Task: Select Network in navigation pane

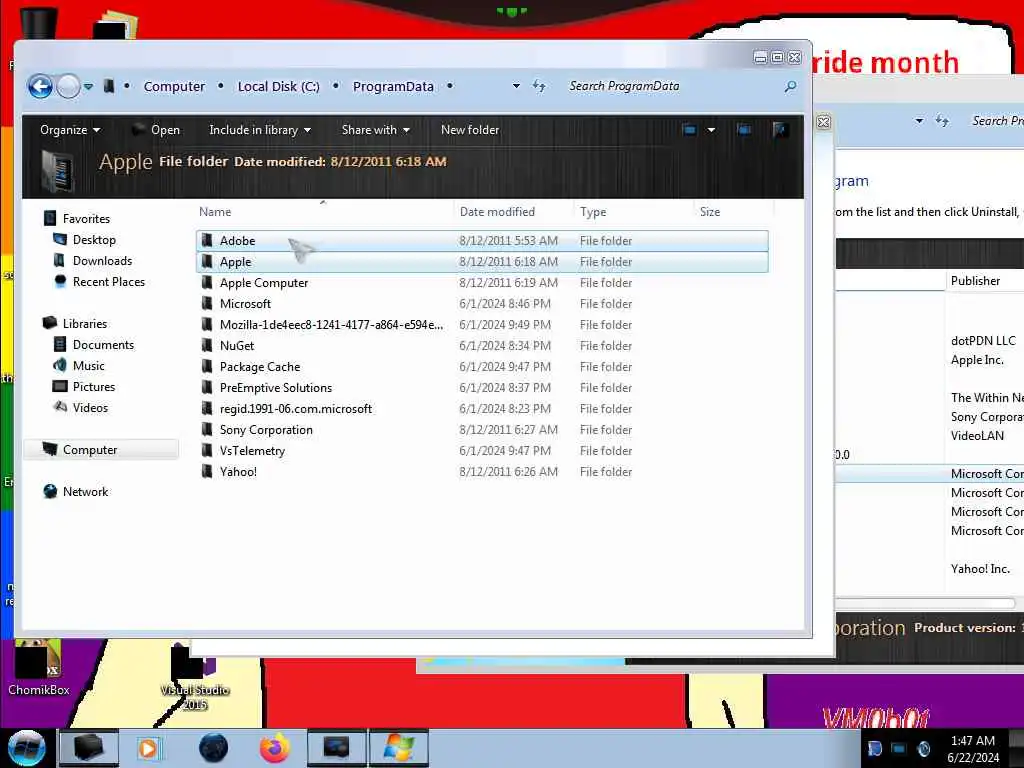Action: pyautogui.click(x=76, y=491)
